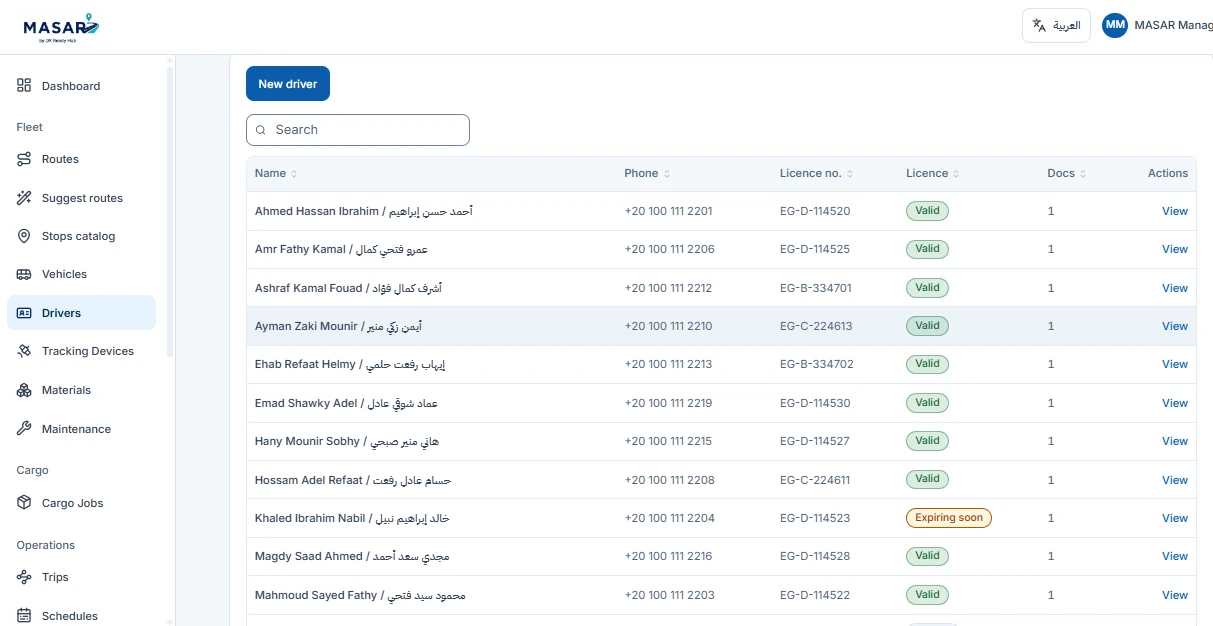The image size is (1213, 626).
Task: View Khaled Ibrahim Nabil's record
Action: point(1175,518)
